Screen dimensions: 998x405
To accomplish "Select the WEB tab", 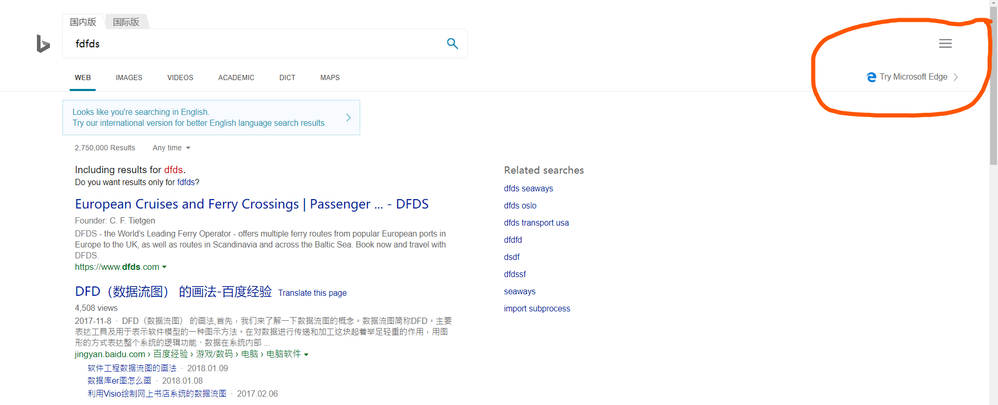I will (83, 78).
